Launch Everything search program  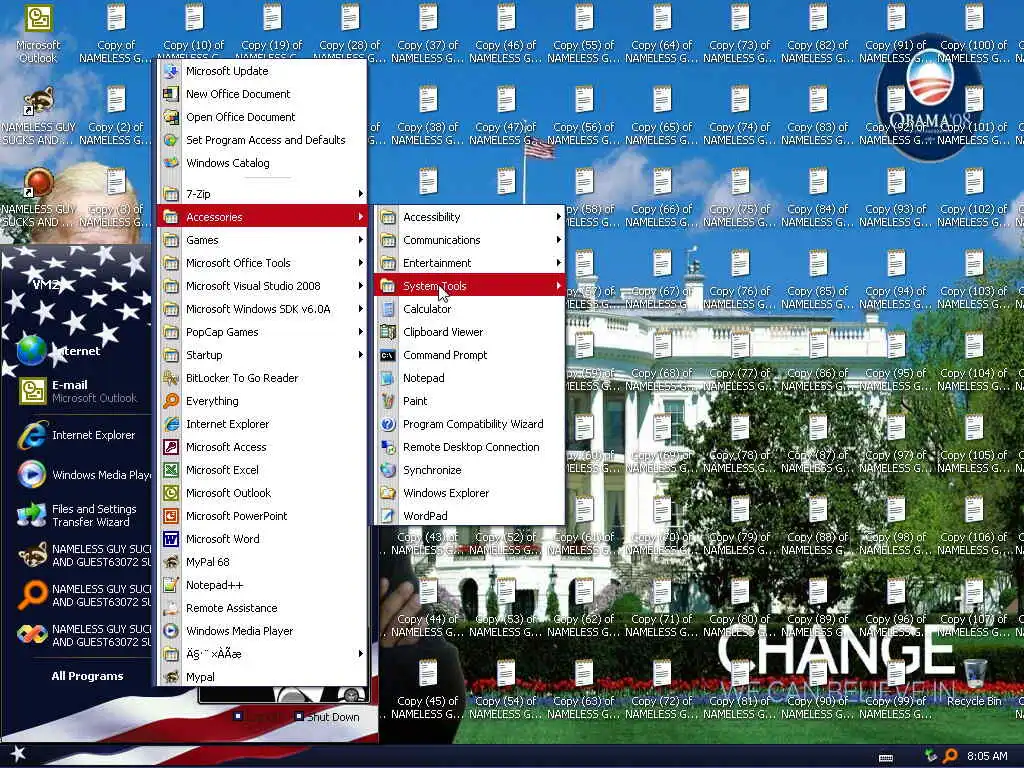pos(262,400)
